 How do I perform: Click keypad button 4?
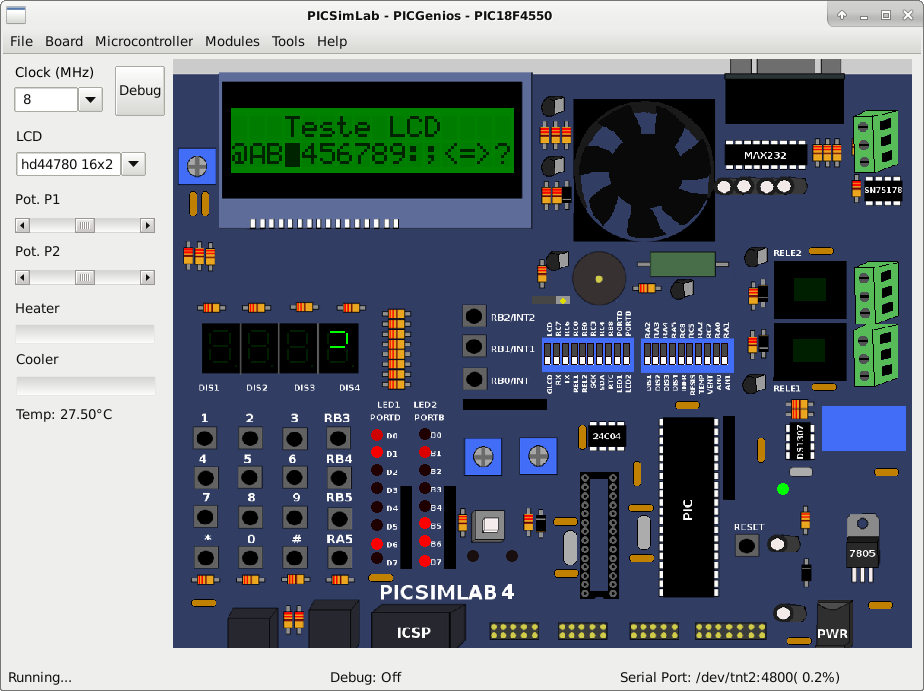click(x=205, y=478)
